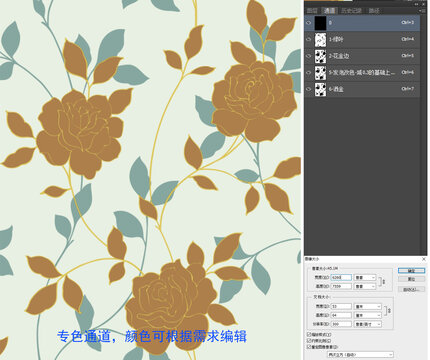430x360 pixels.
Task: Close the panel group with X icon
Action: pyautogui.click(x=424, y=4)
